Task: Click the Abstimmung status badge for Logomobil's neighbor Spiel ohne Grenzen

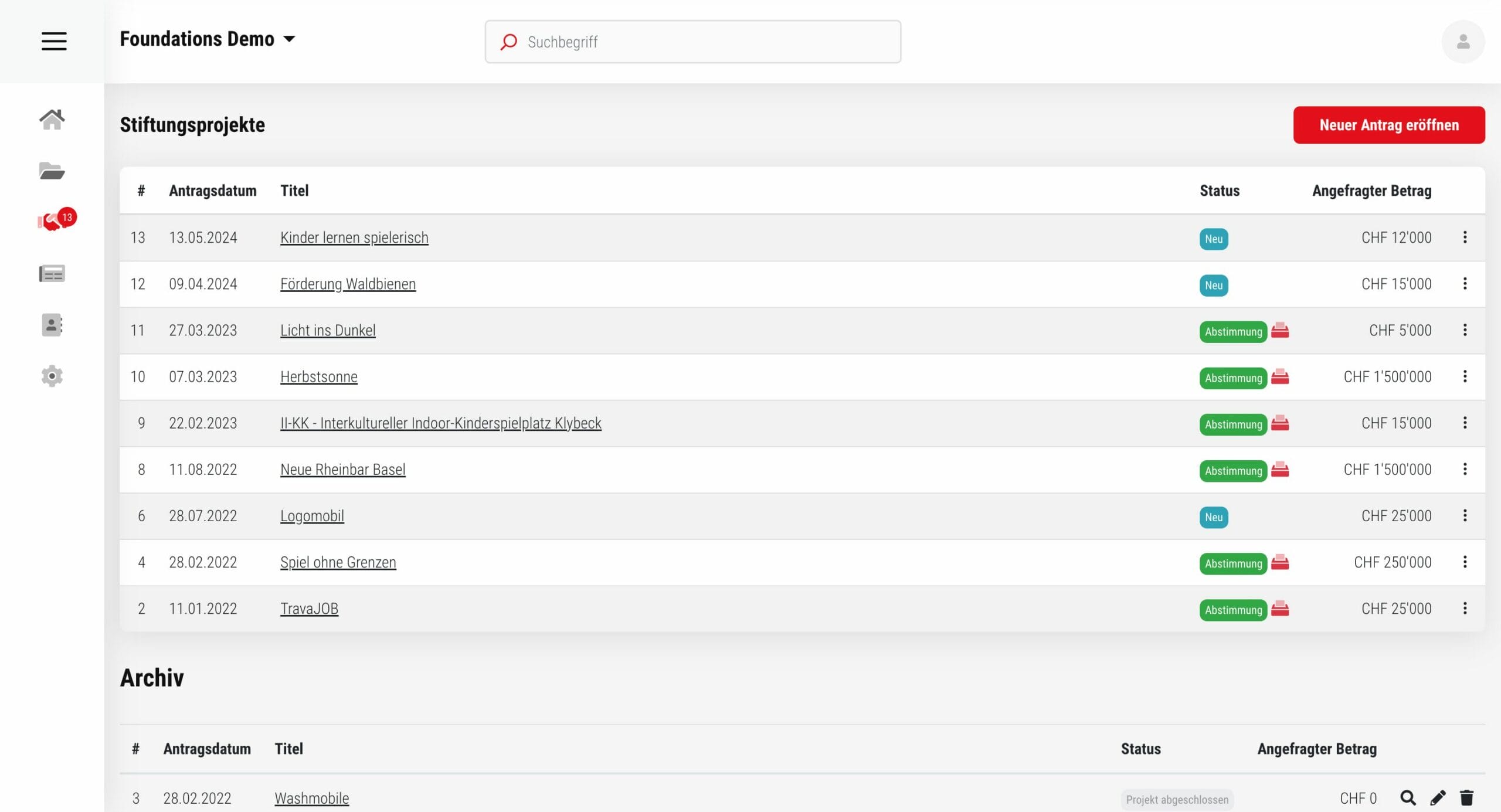Action: (x=1232, y=563)
